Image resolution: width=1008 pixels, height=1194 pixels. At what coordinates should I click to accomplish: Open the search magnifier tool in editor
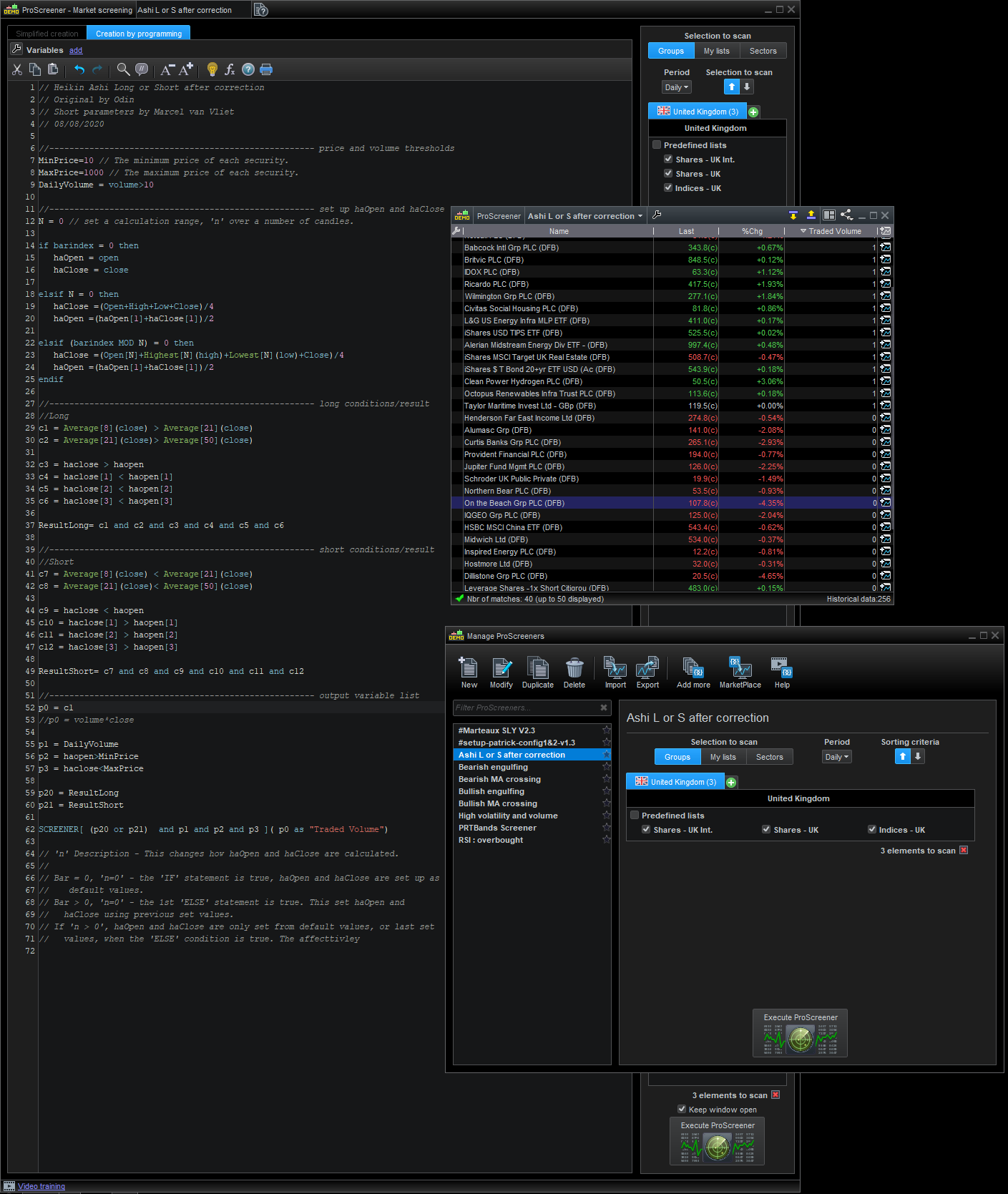pos(123,69)
